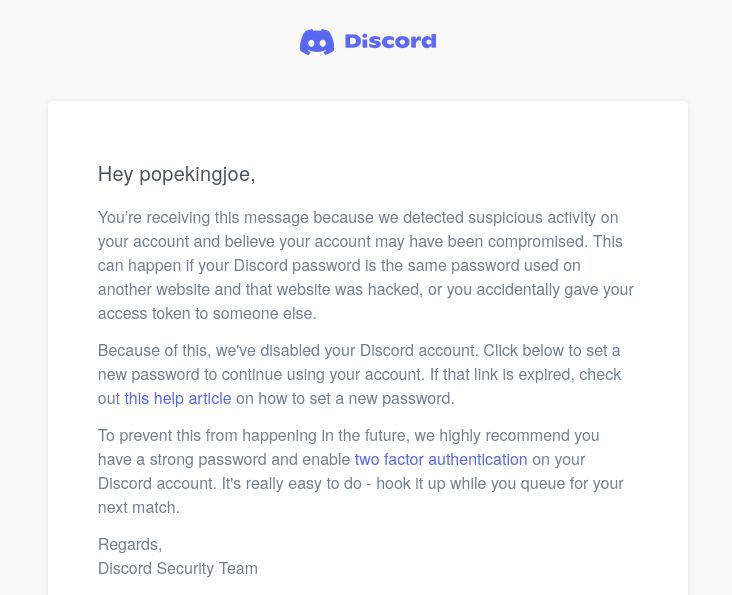Click the 'Discord Security Team' signature
This screenshot has height=595, width=732.
178,568
